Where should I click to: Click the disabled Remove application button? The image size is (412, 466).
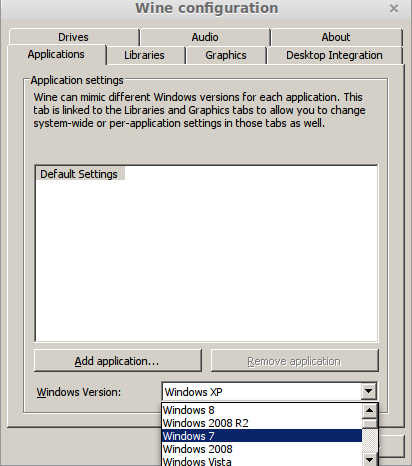click(x=295, y=361)
